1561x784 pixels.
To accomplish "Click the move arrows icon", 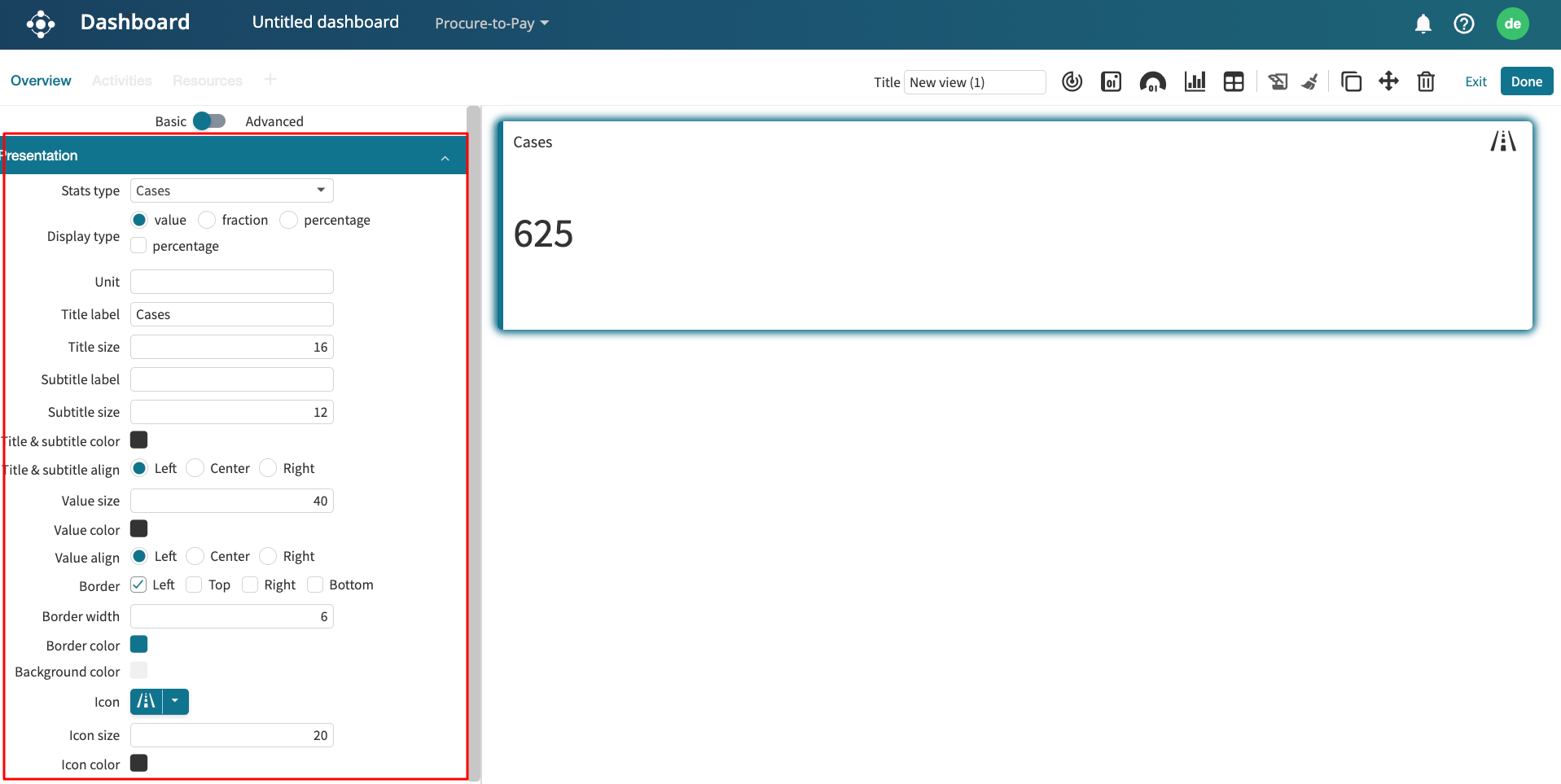I will [1388, 81].
